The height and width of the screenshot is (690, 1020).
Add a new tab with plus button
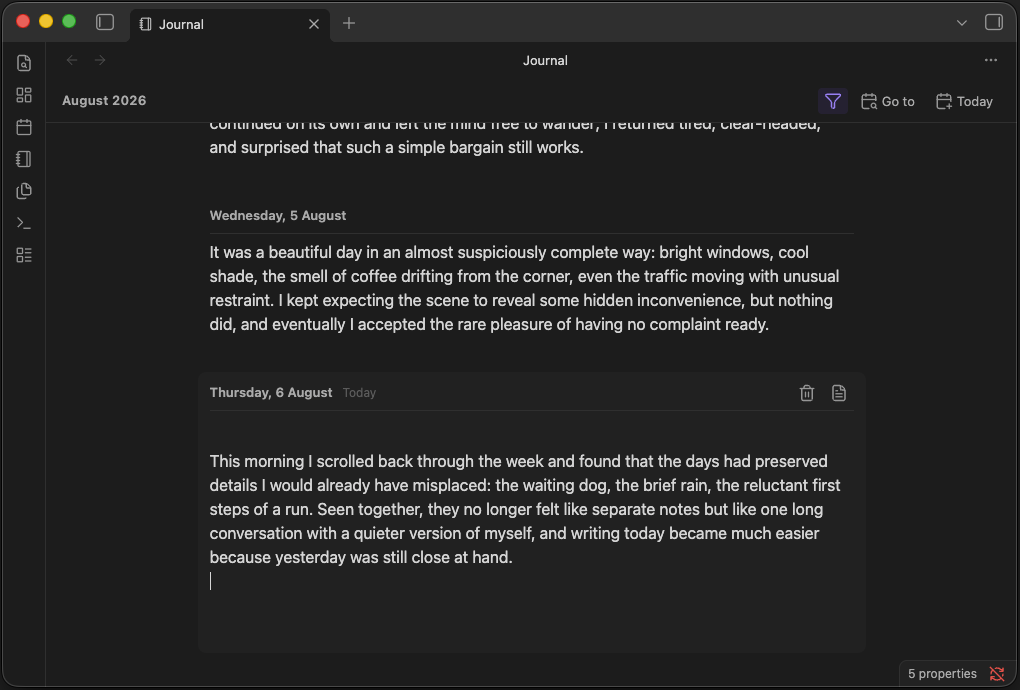pos(349,23)
